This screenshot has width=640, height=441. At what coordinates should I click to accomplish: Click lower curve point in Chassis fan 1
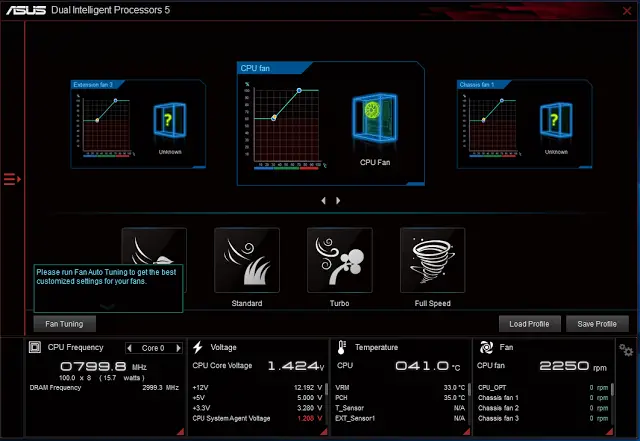point(483,120)
